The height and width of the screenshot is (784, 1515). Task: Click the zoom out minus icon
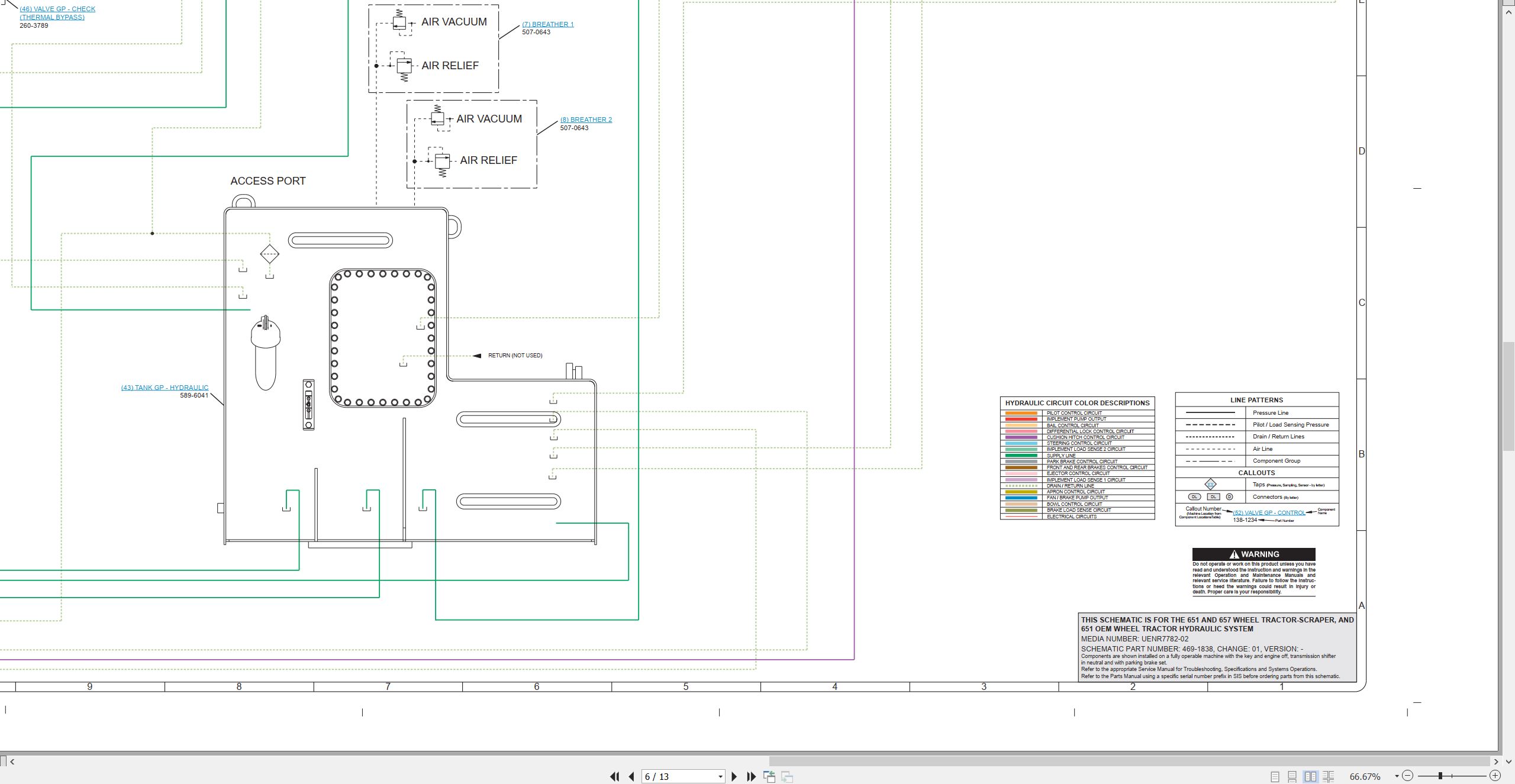tap(1408, 776)
